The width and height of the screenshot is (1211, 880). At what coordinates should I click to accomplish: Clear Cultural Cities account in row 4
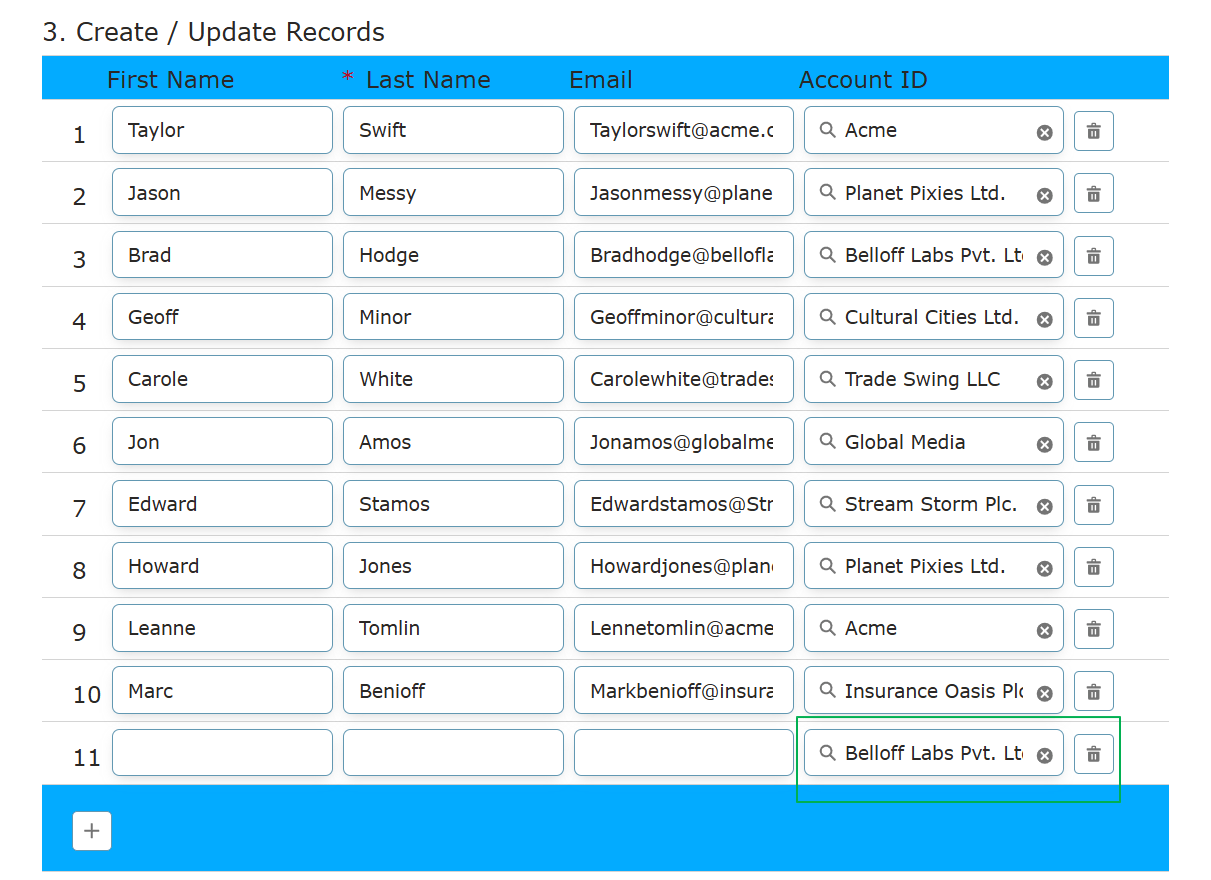[1044, 320]
